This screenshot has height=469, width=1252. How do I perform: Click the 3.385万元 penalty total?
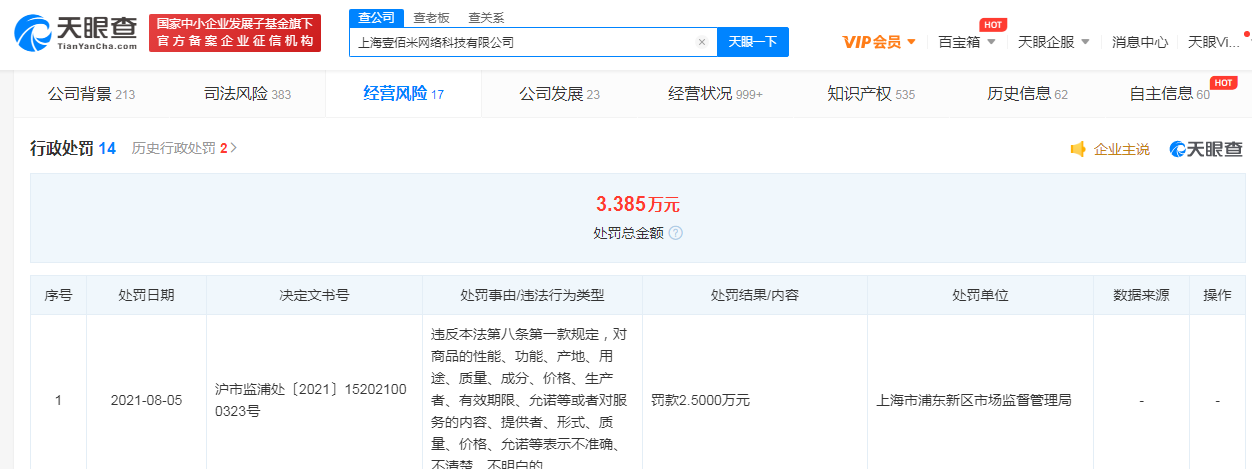pos(638,204)
